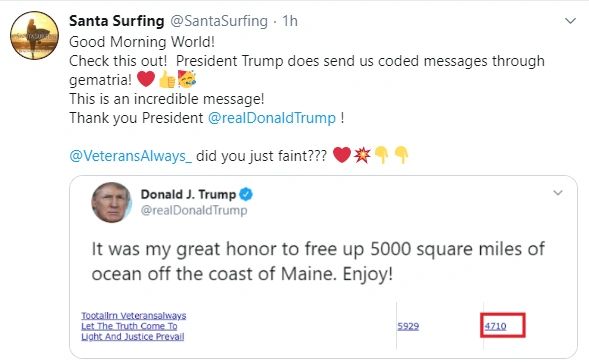Image resolution: width=589 pixels, height=362 pixels.
Task: Click the collision explosion emoji
Action: coord(362,155)
